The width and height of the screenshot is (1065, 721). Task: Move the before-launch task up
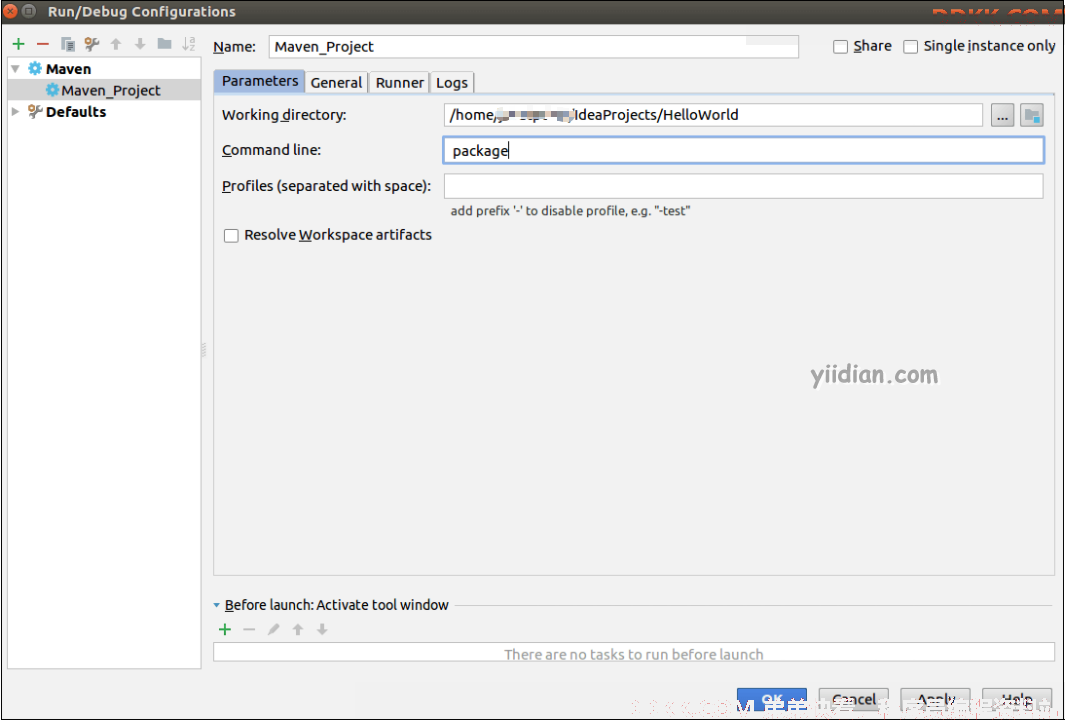point(297,629)
